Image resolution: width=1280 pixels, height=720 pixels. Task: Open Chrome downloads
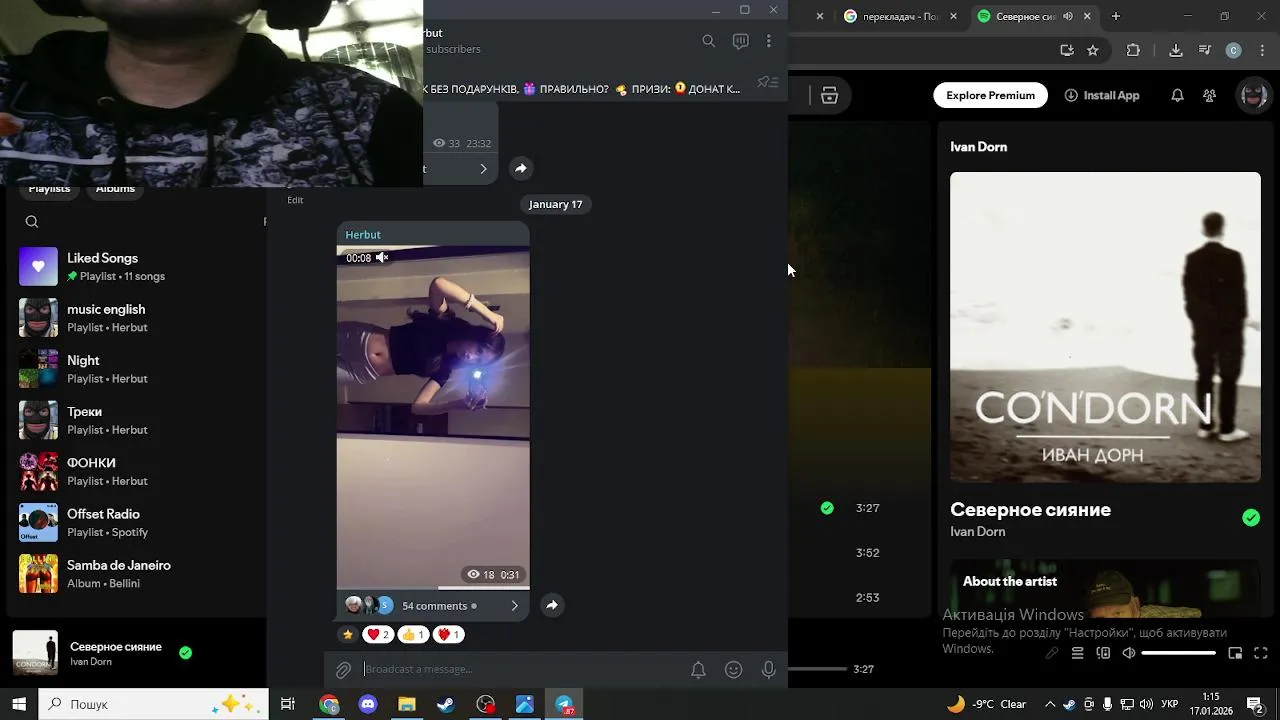[x=1176, y=50]
